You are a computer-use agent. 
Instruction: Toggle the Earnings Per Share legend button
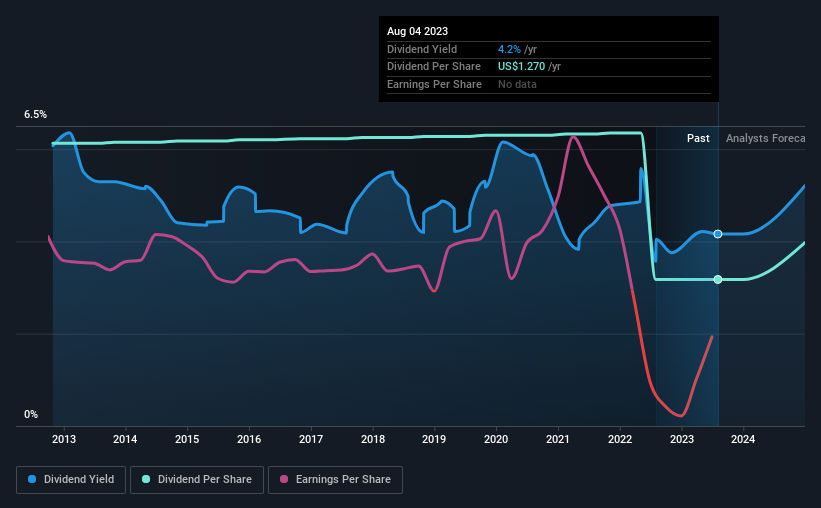click(335, 480)
